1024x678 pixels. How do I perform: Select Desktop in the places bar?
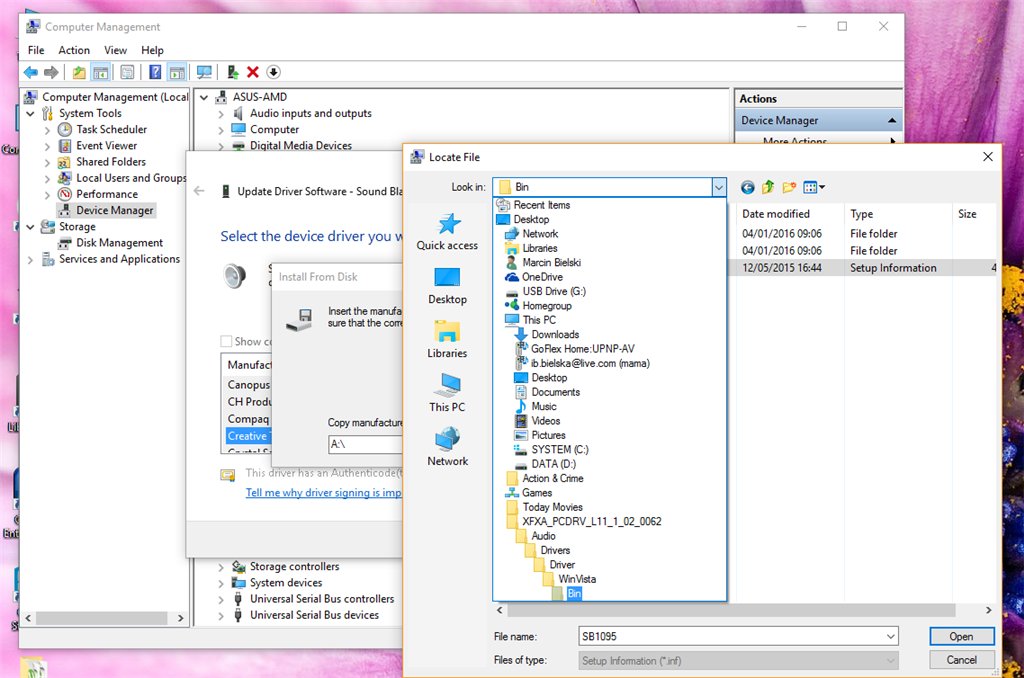tap(447, 286)
